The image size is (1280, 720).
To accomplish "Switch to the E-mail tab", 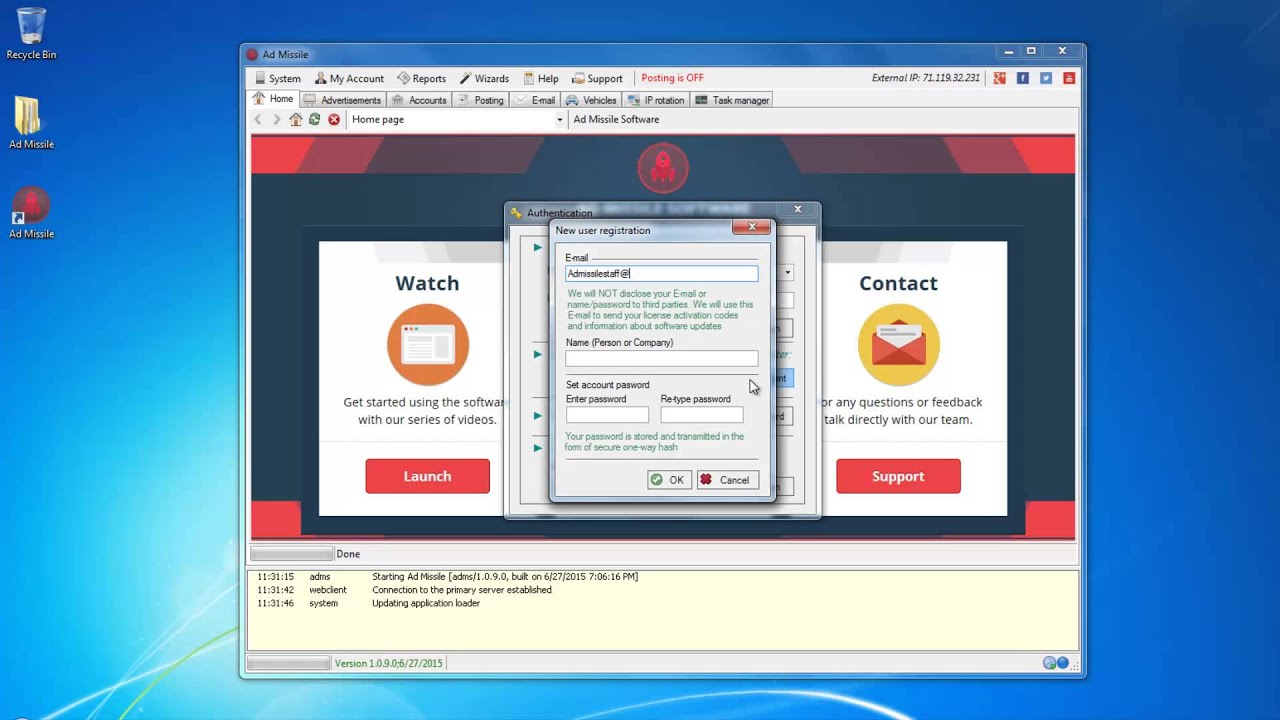I will coord(535,100).
